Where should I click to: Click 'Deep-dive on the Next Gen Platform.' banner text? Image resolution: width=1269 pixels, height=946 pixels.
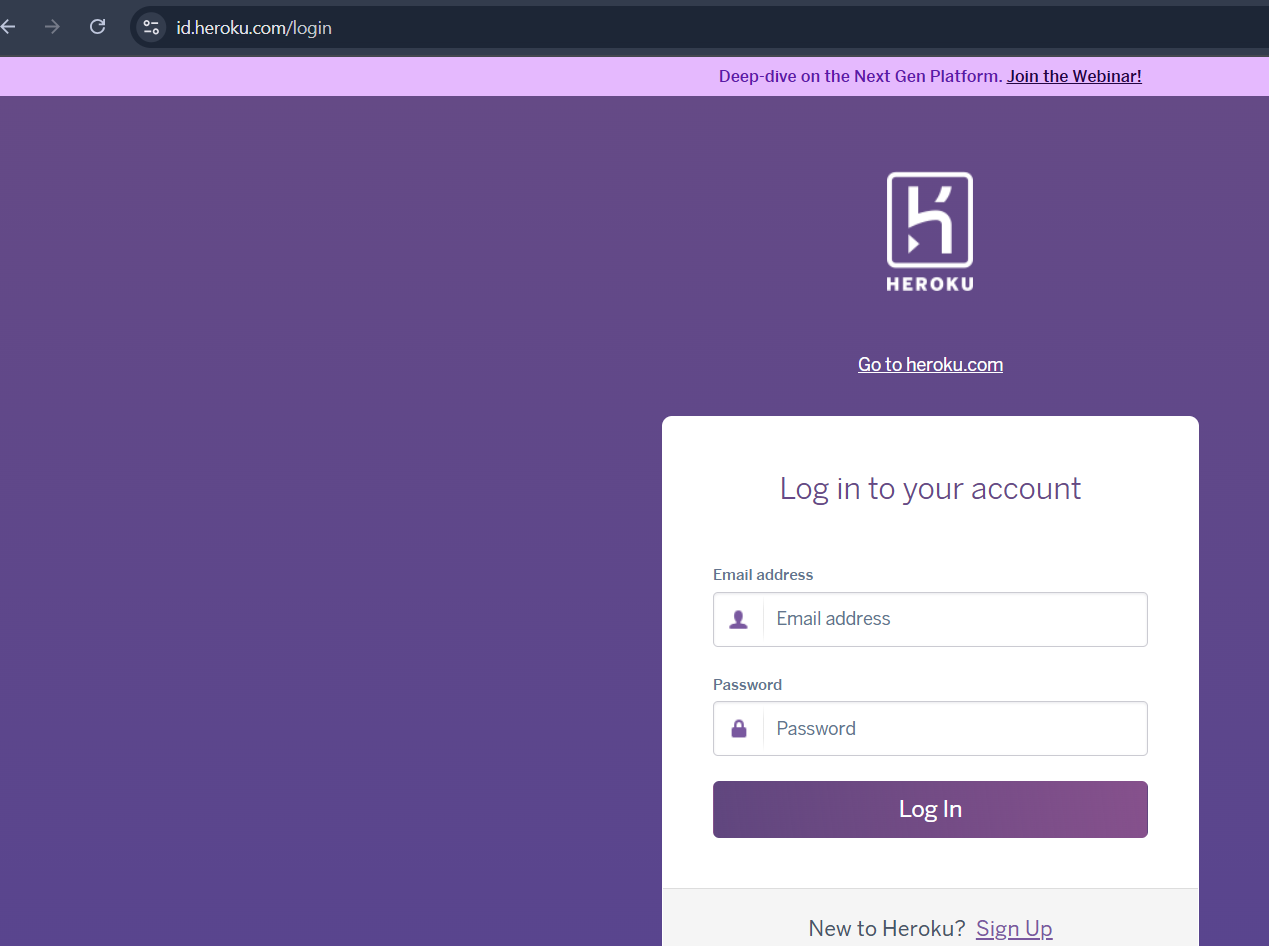tap(861, 76)
